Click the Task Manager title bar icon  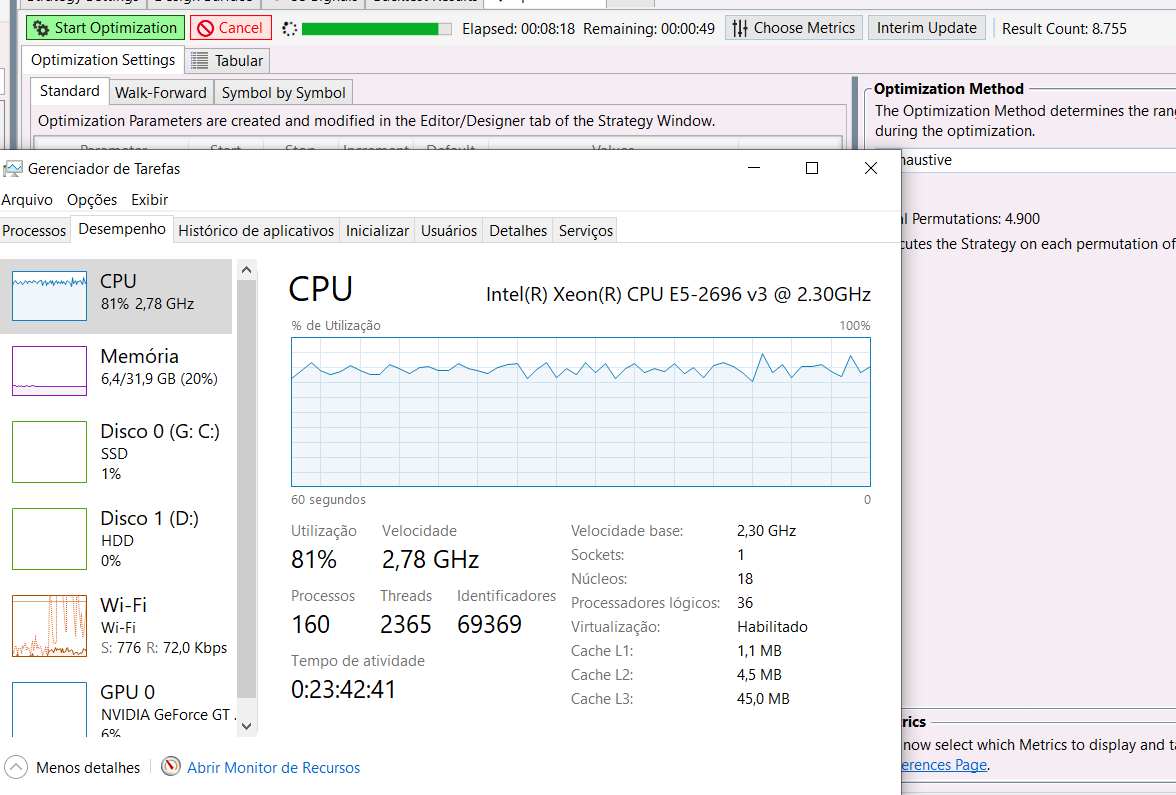pyautogui.click(x=13, y=169)
